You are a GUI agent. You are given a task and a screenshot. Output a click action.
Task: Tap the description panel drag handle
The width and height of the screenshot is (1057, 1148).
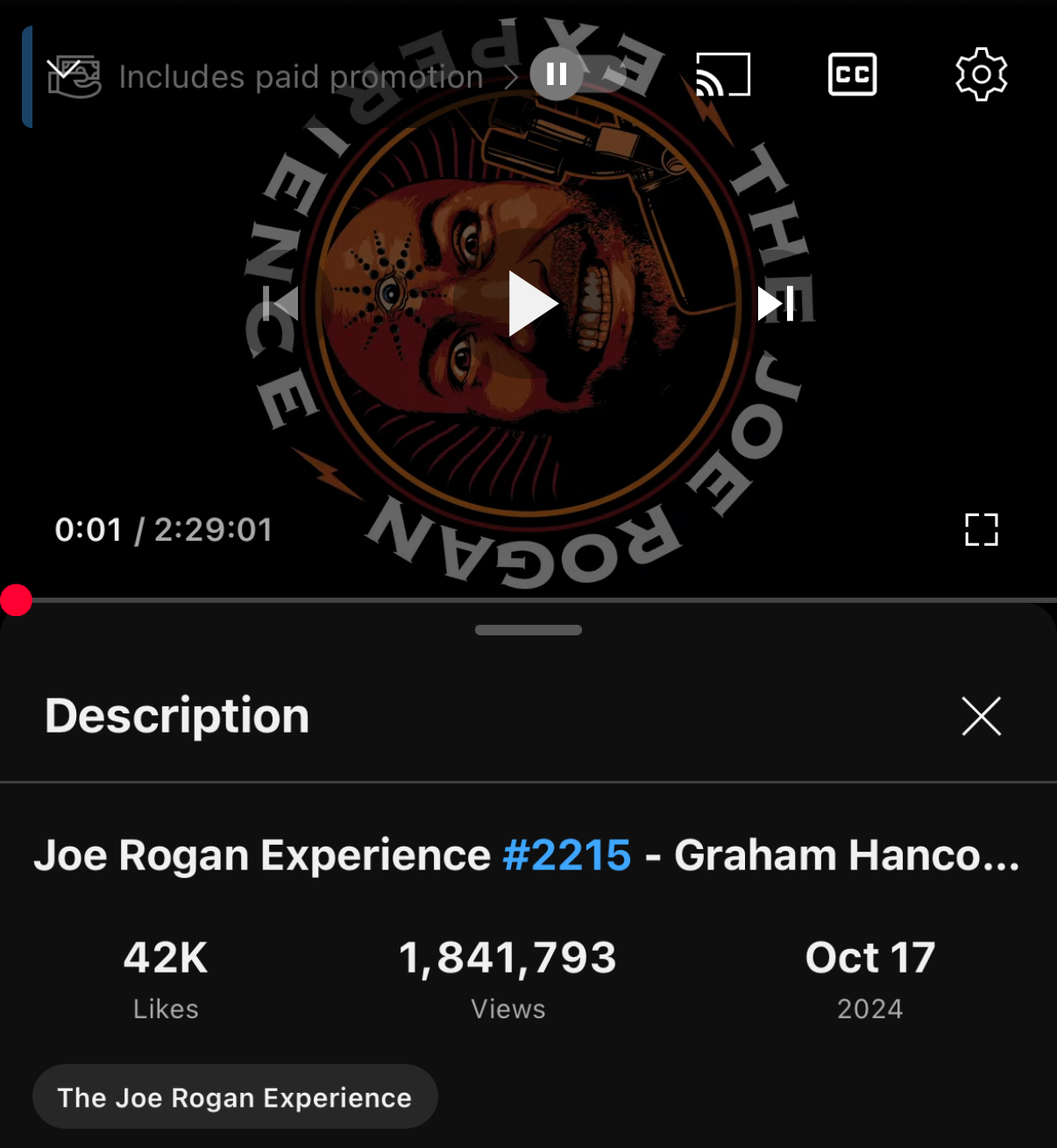[x=528, y=630]
